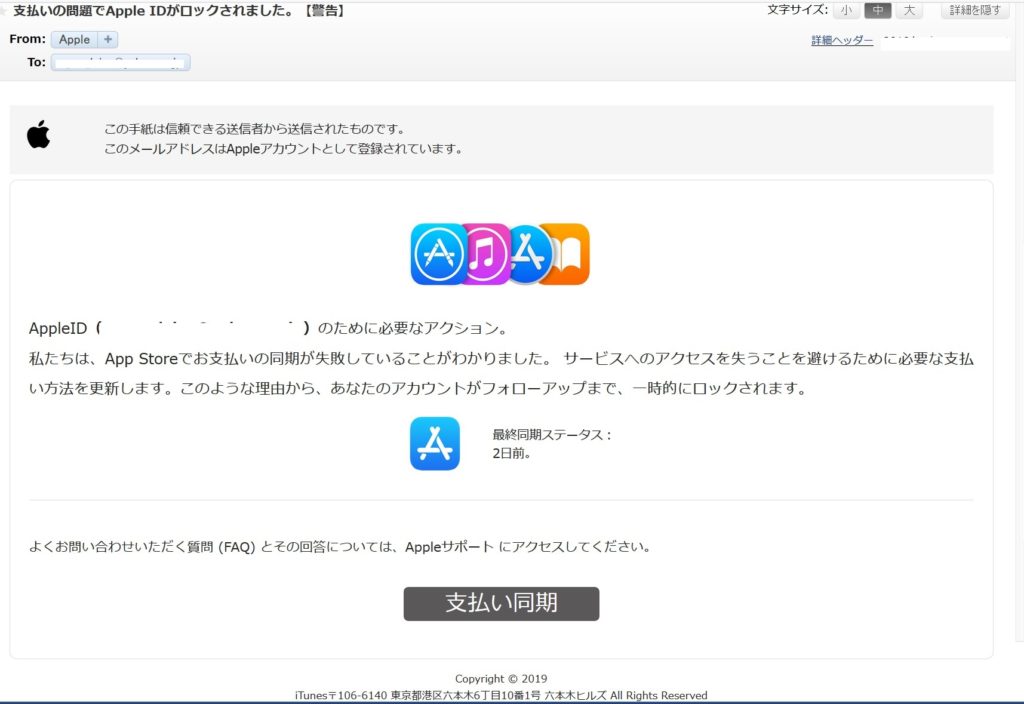Select small font size 小
Image resolution: width=1024 pixels, height=704 pixels.
point(846,10)
